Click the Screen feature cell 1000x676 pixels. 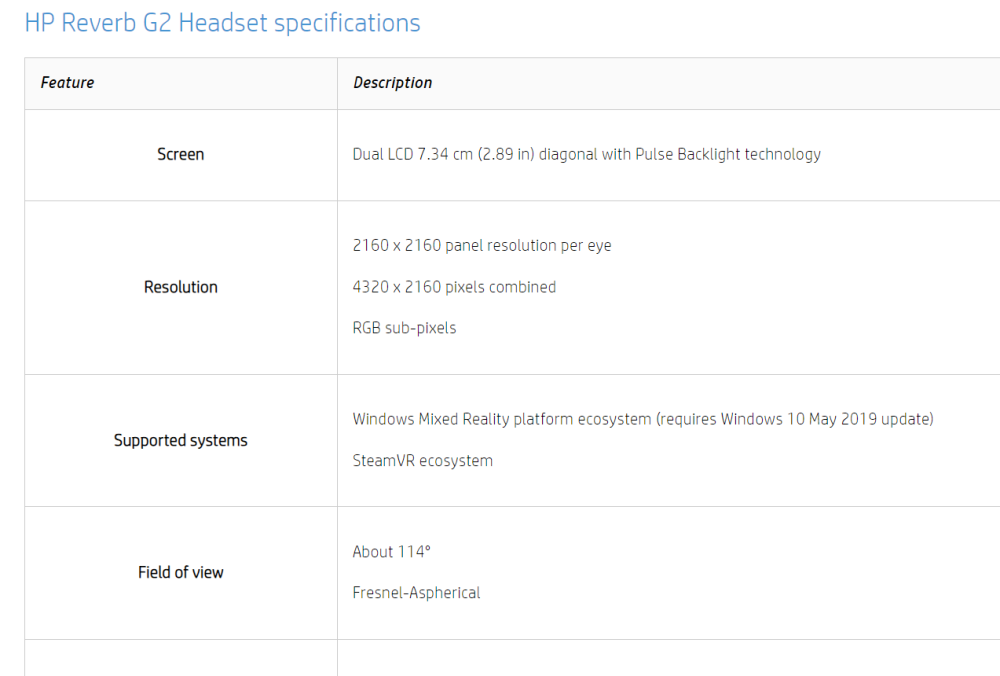(180, 154)
